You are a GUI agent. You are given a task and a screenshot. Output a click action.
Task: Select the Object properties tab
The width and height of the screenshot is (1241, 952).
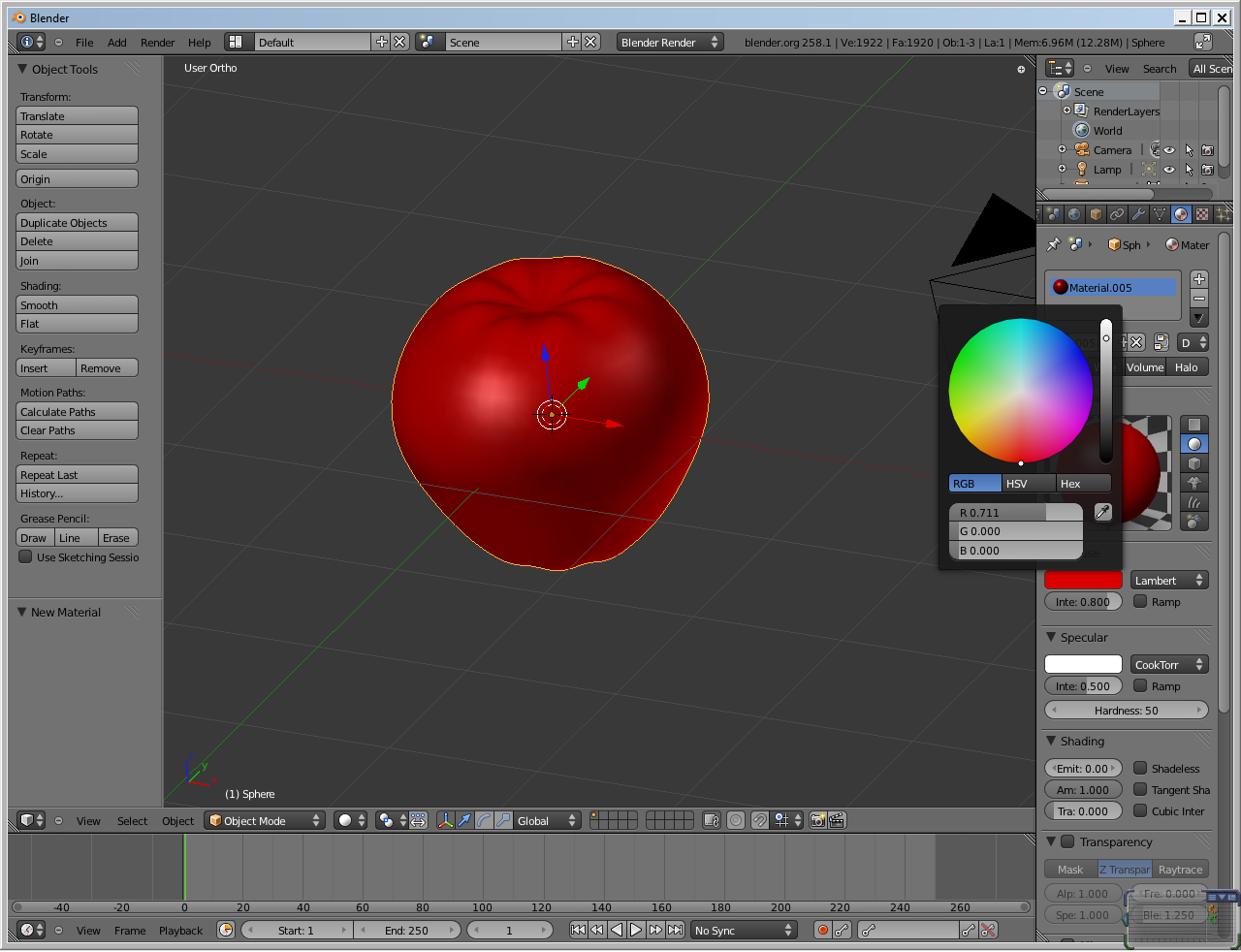(1097, 213)
